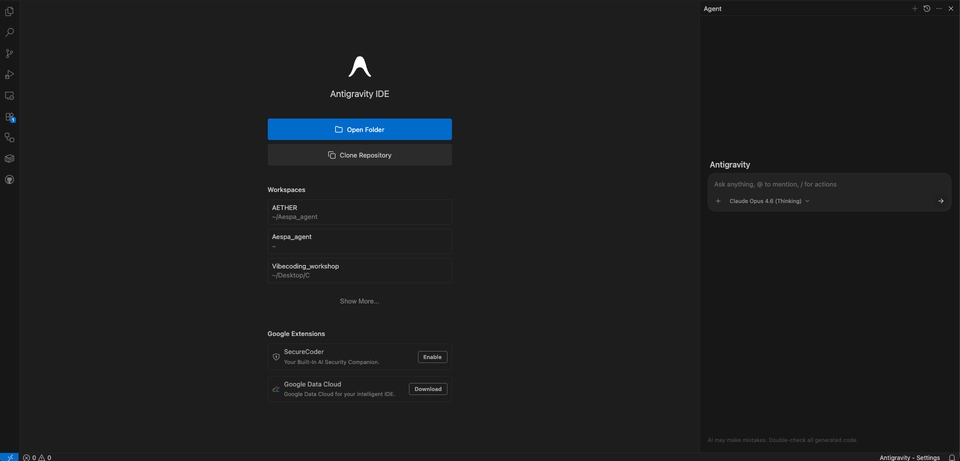960x461 pixels.
Task: Open the Claude Opus 4.6 model dropdown
Action: pyautogui.click(x=769, y=201)
